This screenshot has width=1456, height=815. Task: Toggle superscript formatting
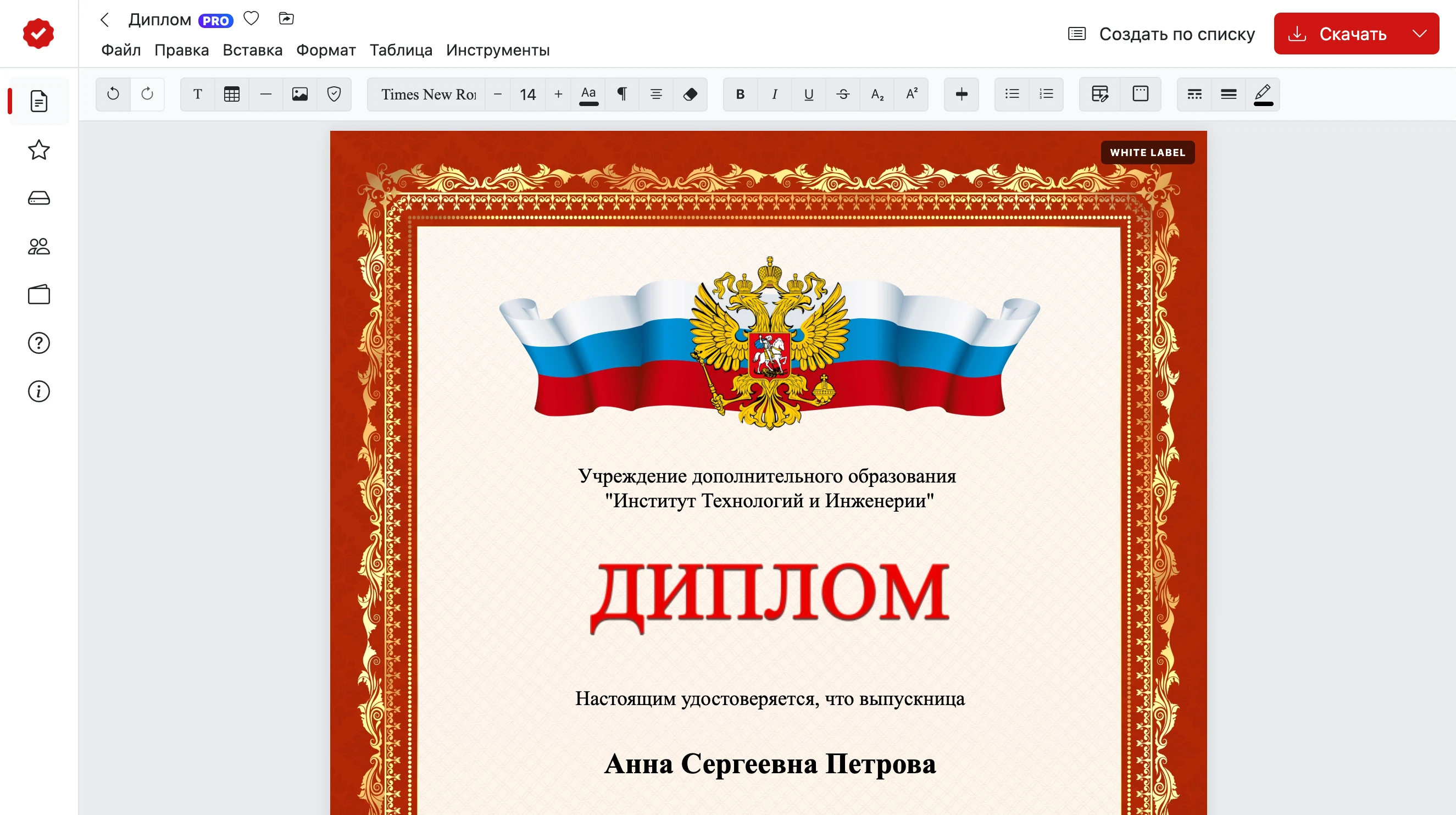click(912, 94)
